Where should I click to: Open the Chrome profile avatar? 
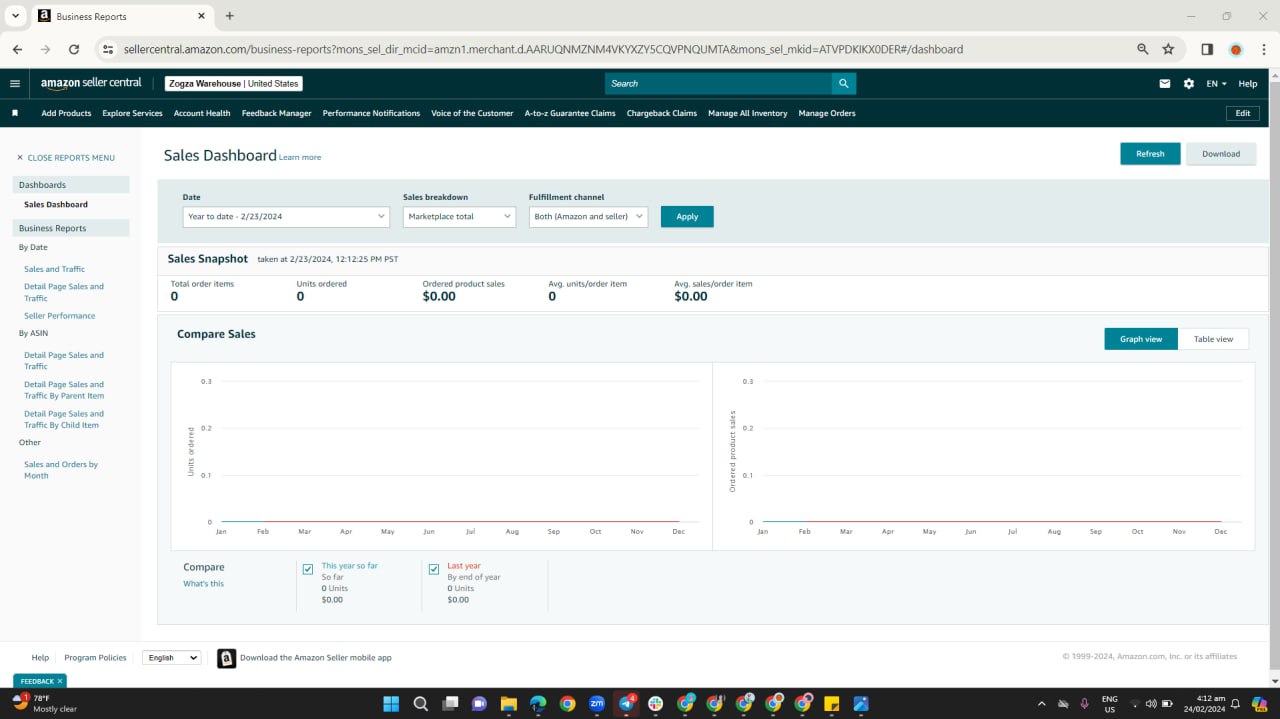1235,49
